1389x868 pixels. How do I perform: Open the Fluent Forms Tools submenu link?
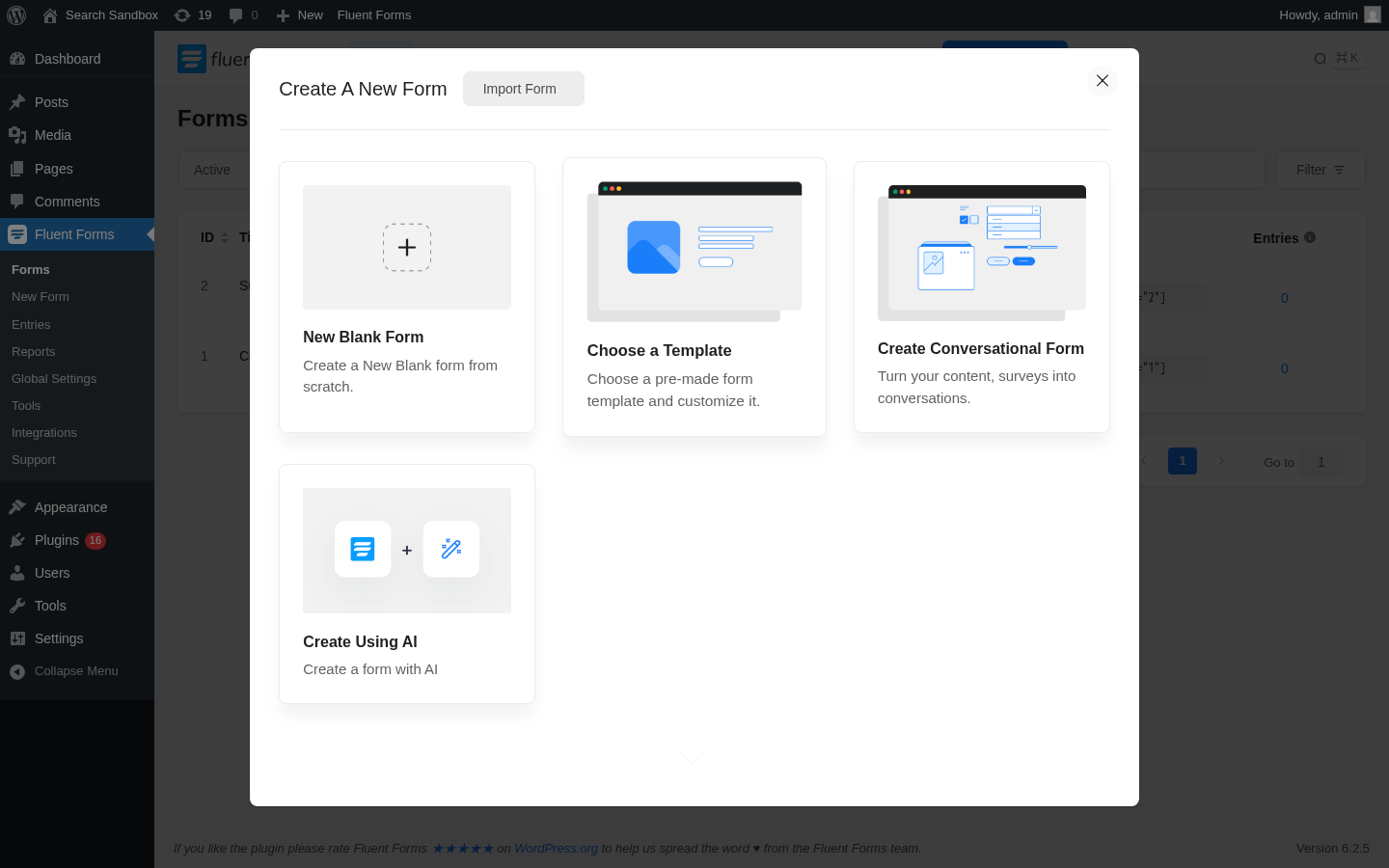[26, 406]
